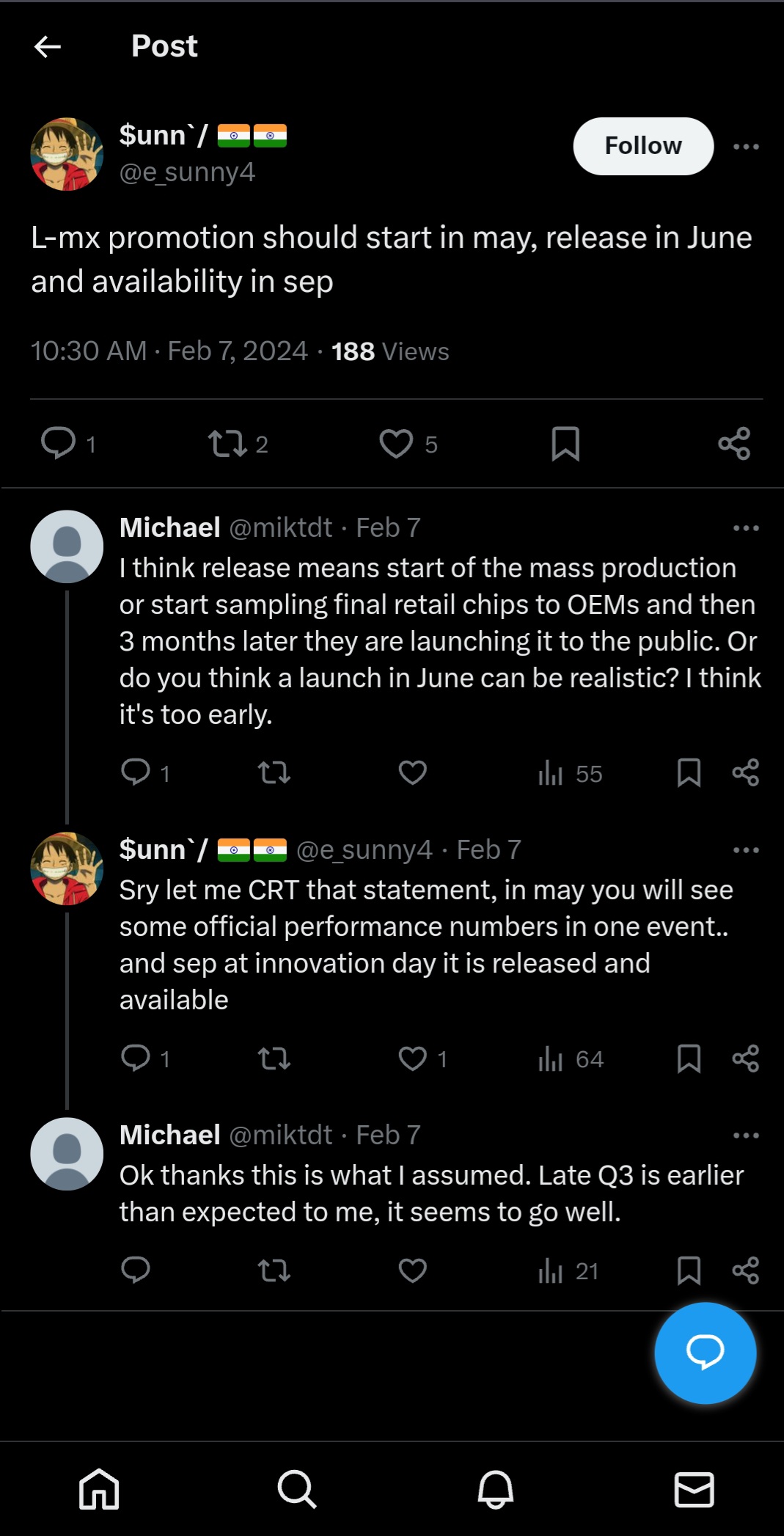Open the Notifications bell

(x=496, y=1489)
